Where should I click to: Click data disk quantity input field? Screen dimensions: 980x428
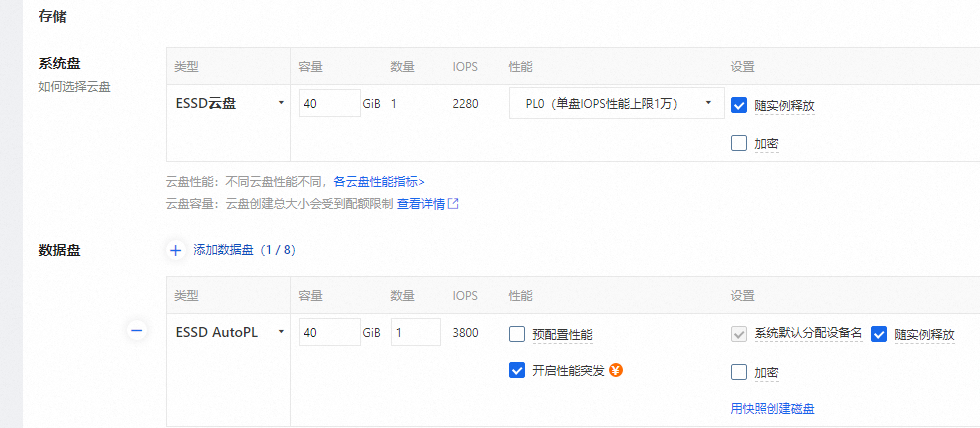pyautogui.click(x=415, y=332)
